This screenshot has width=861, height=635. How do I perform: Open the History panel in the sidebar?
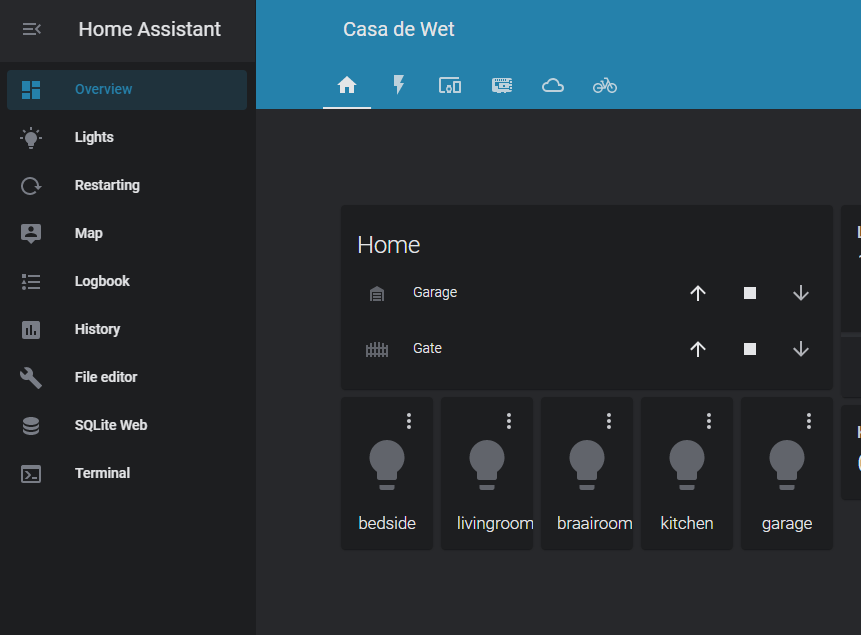coord(127,330)
